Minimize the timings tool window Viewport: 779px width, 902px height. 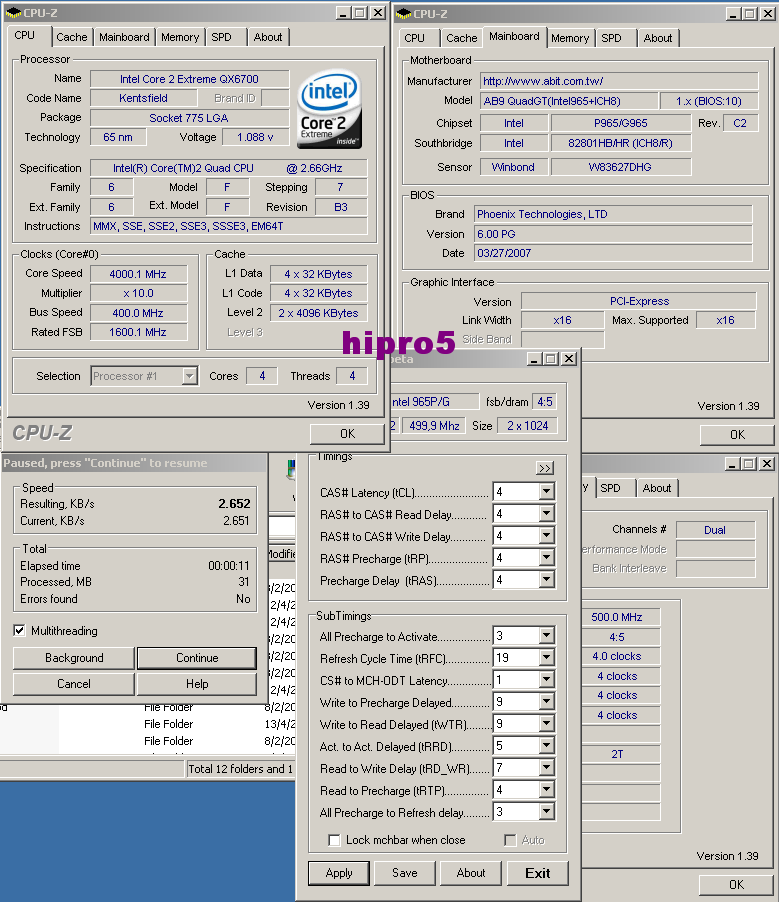[x=533, y=358]
